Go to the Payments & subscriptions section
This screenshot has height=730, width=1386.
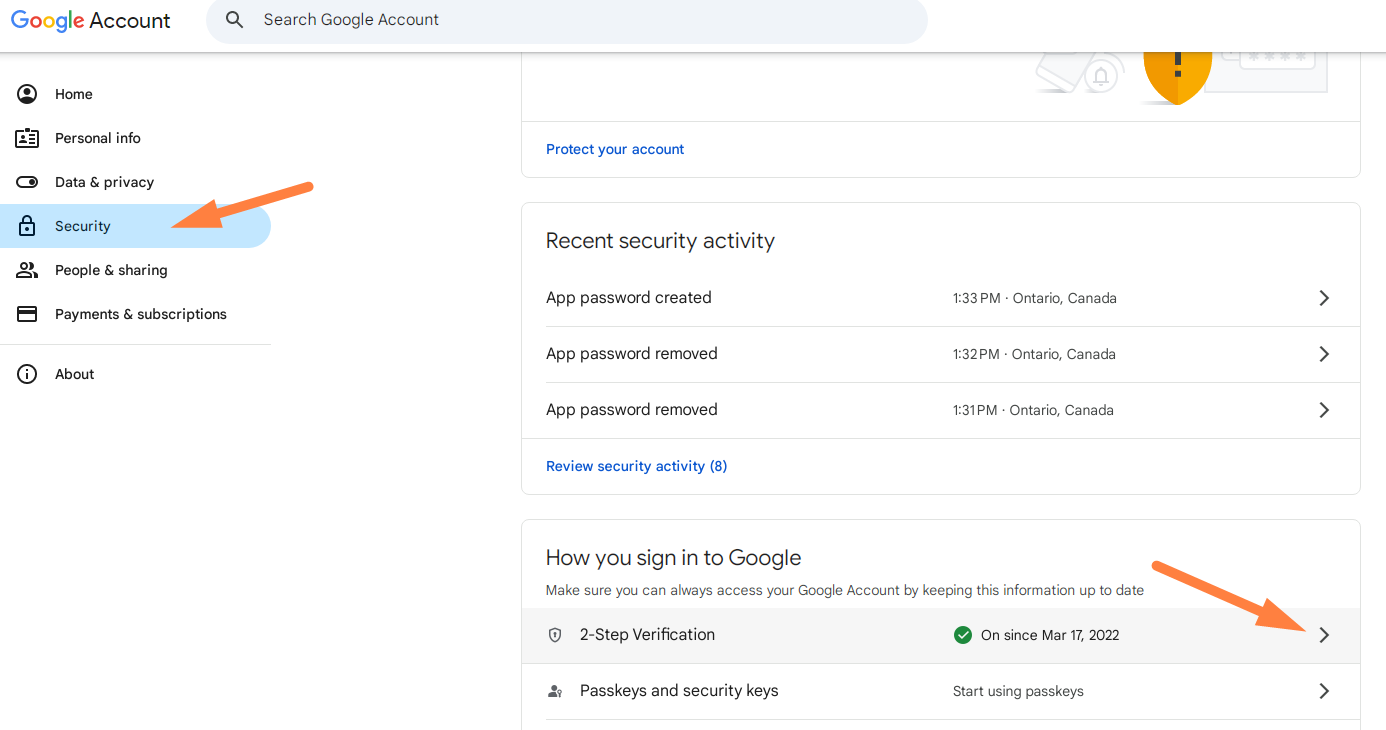[140, 314]
